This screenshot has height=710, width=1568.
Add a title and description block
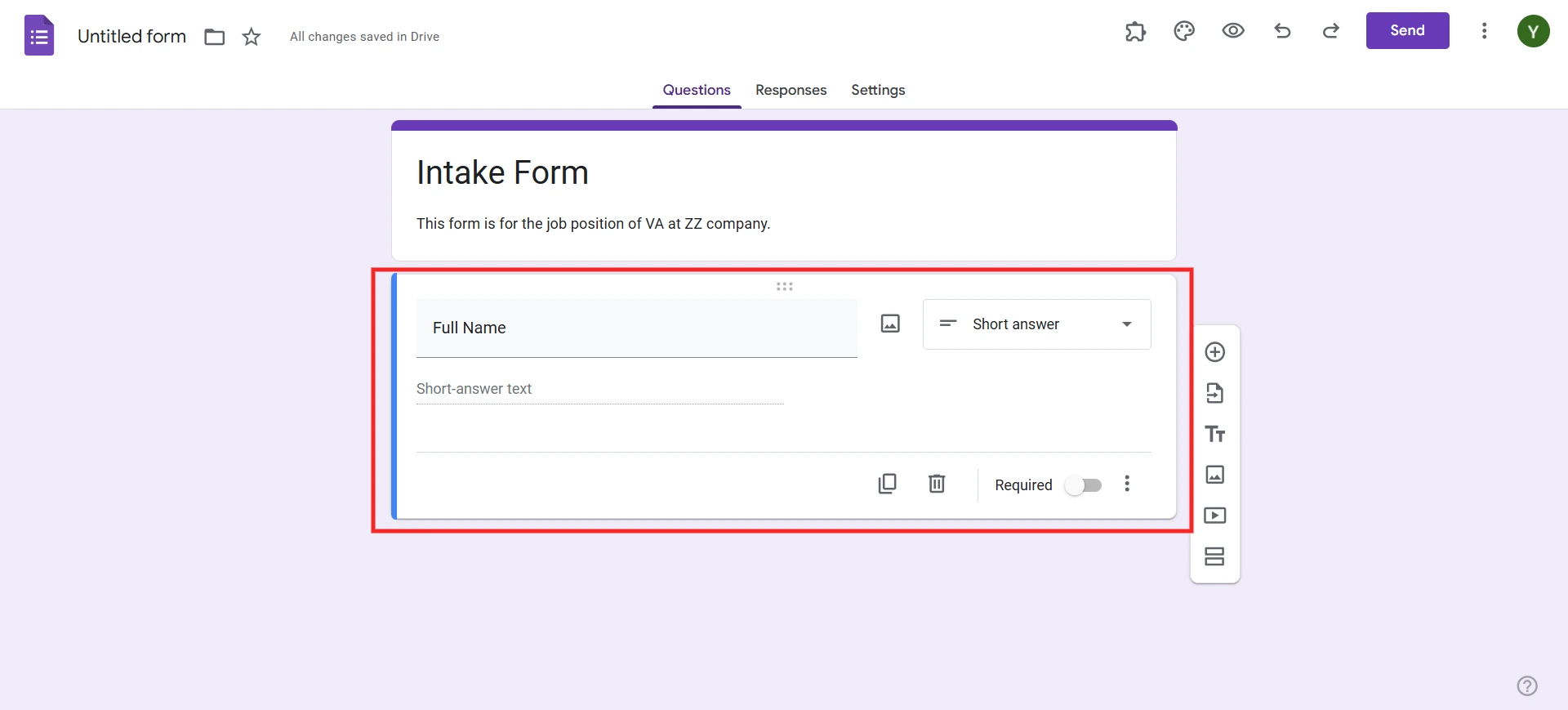(x=1214, y=434)
